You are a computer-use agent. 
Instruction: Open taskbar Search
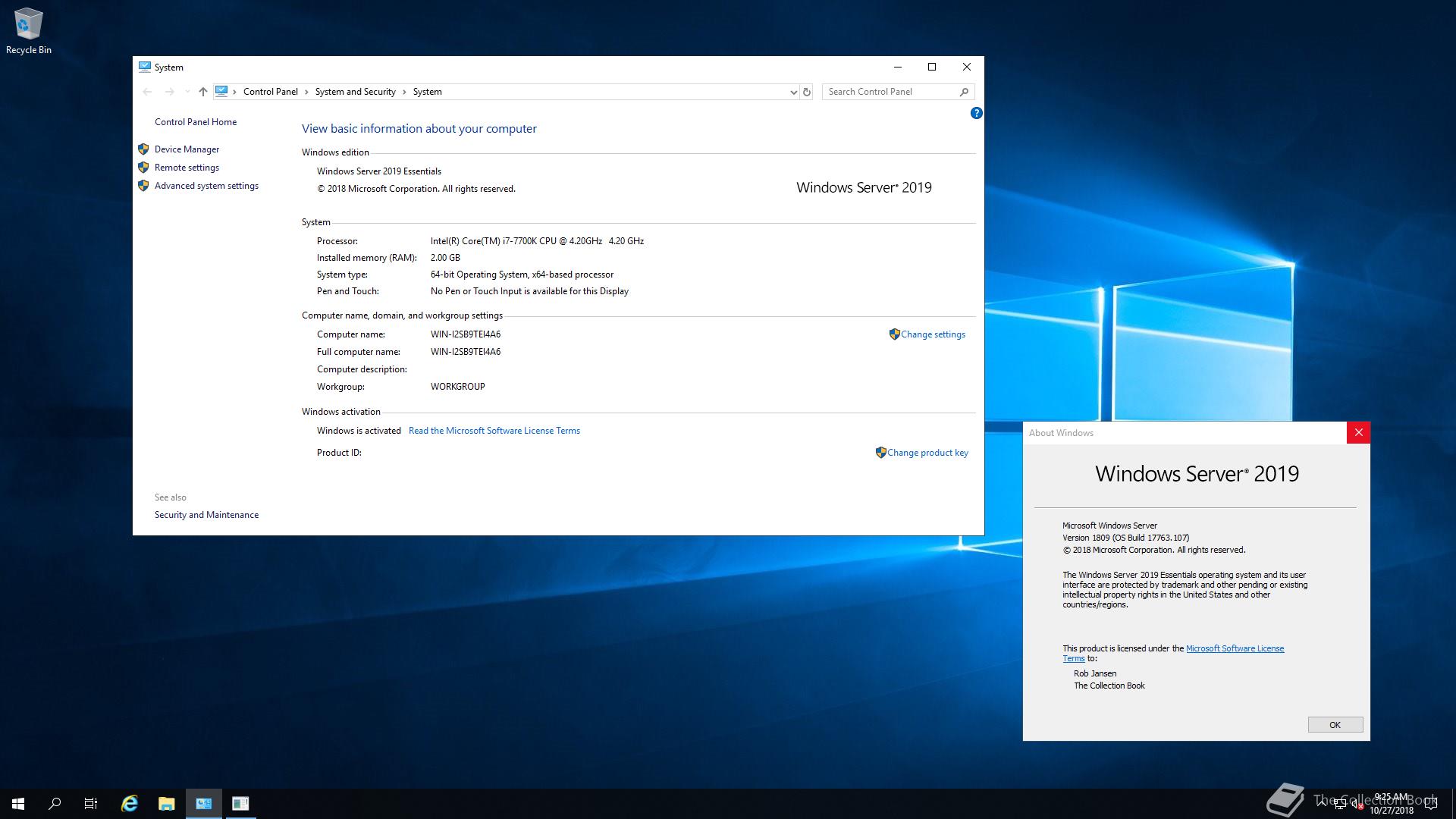click(x=55, y=804)
